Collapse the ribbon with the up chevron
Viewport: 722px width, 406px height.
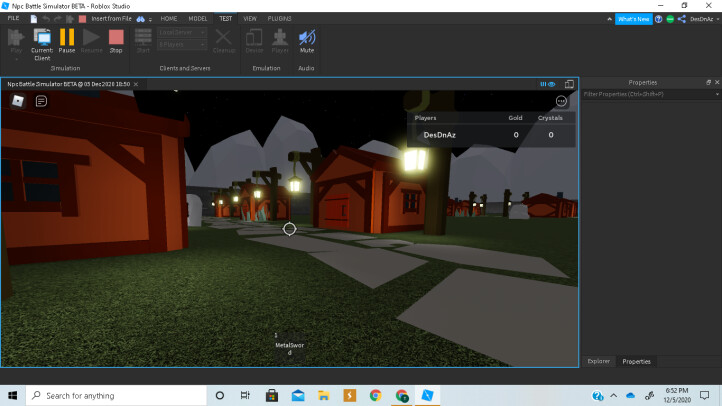(609, 19)
